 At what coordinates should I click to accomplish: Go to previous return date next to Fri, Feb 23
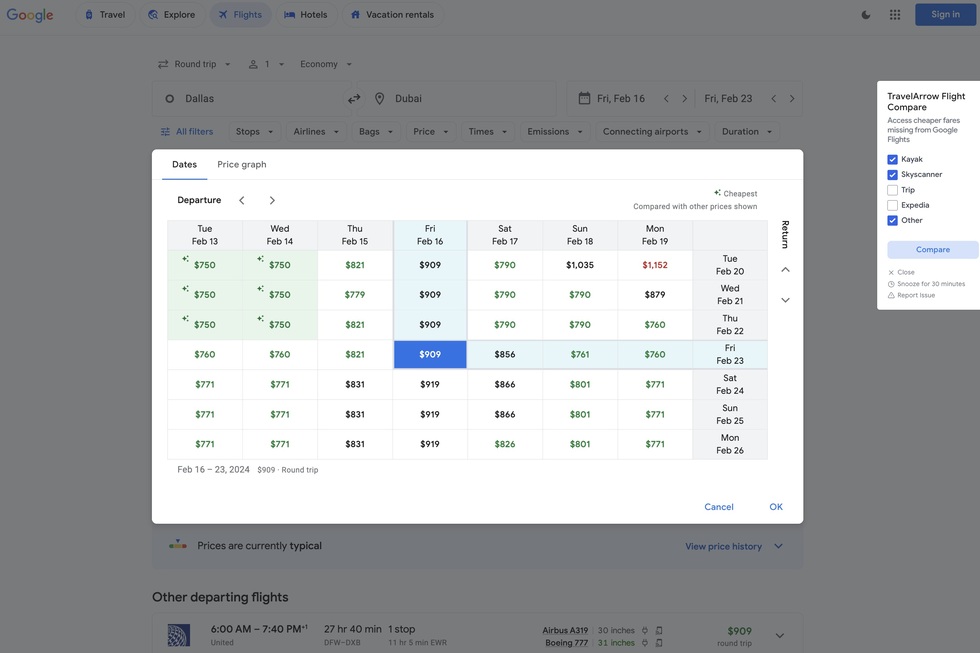click(x=774, y=99)
